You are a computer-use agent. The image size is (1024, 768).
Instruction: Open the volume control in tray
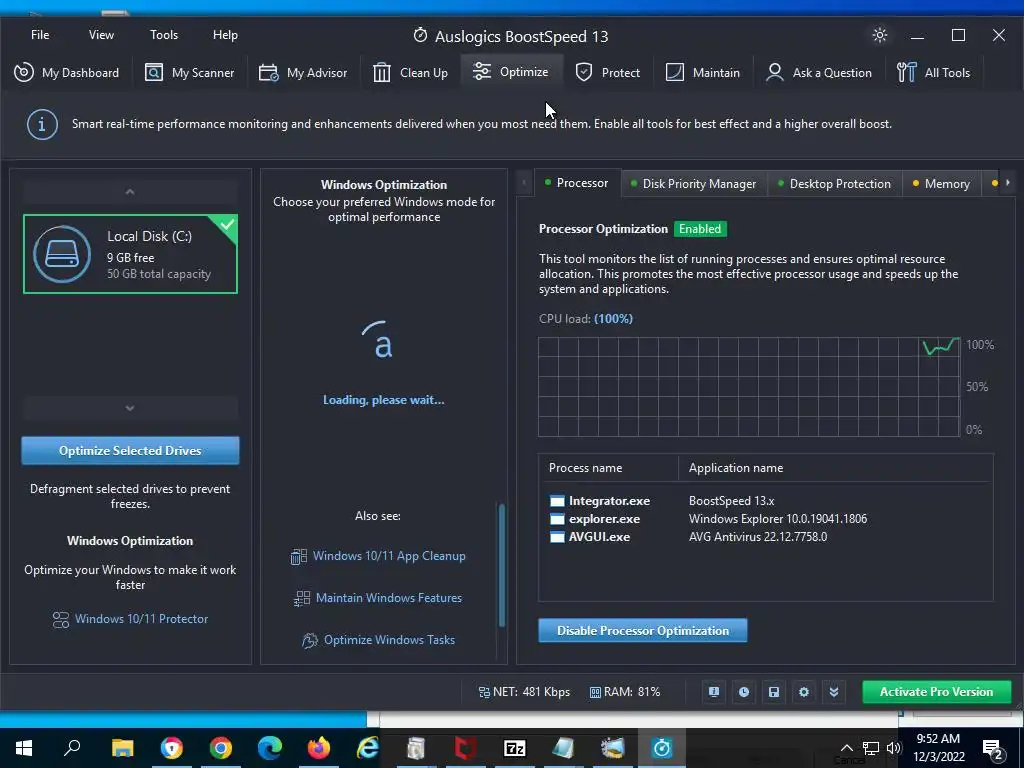[x=893, y=748]
